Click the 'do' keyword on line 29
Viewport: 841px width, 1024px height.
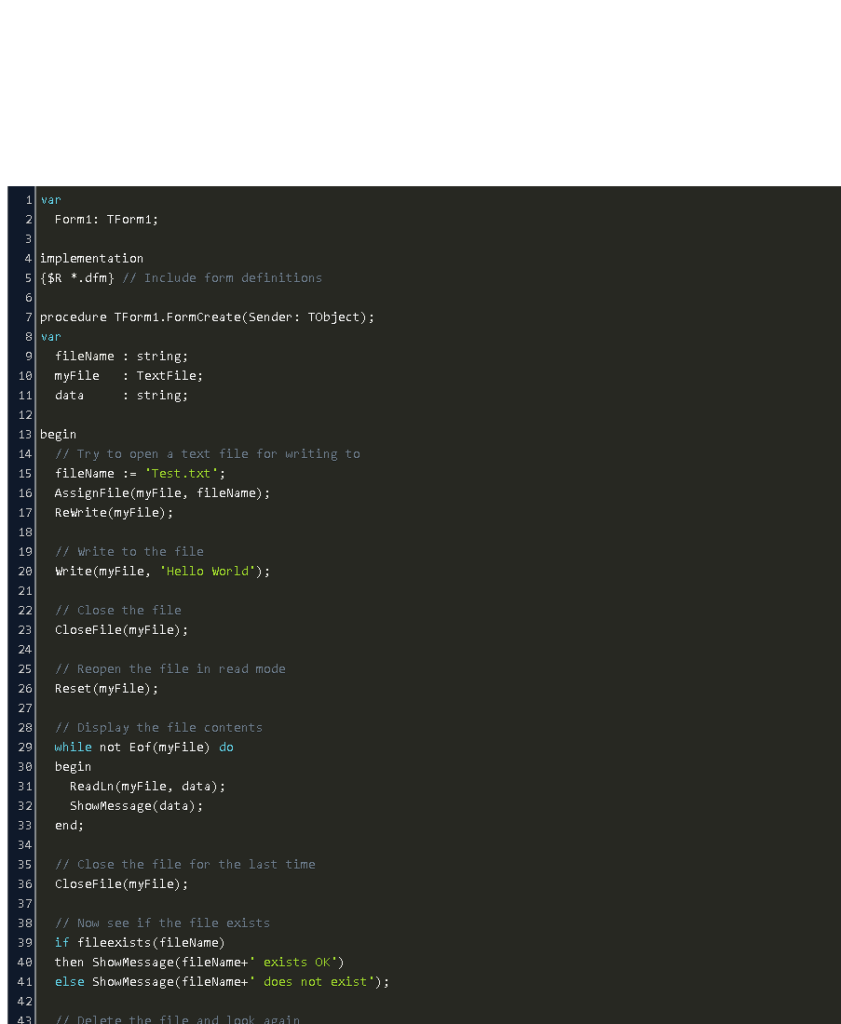click(226, 747)
